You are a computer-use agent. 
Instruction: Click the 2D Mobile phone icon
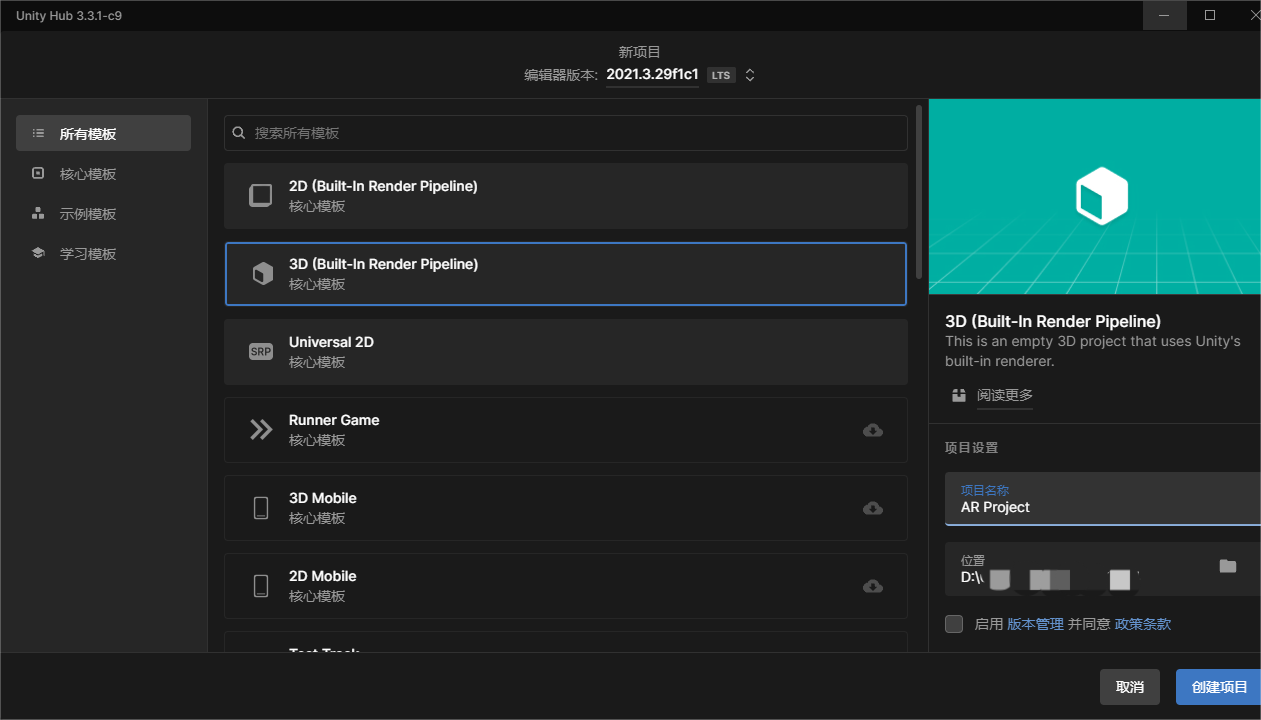[261, 586]
